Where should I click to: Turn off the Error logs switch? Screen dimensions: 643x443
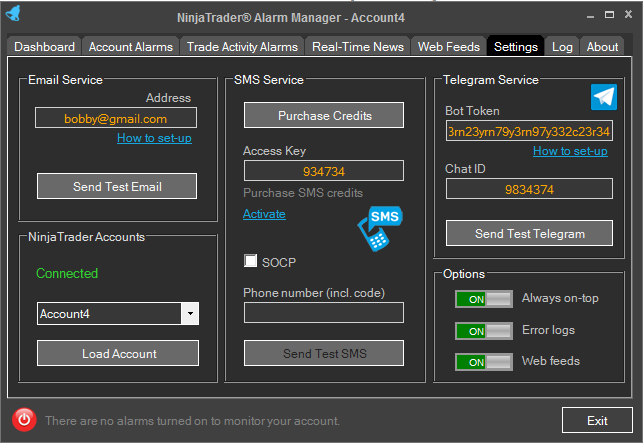point(483,331)
